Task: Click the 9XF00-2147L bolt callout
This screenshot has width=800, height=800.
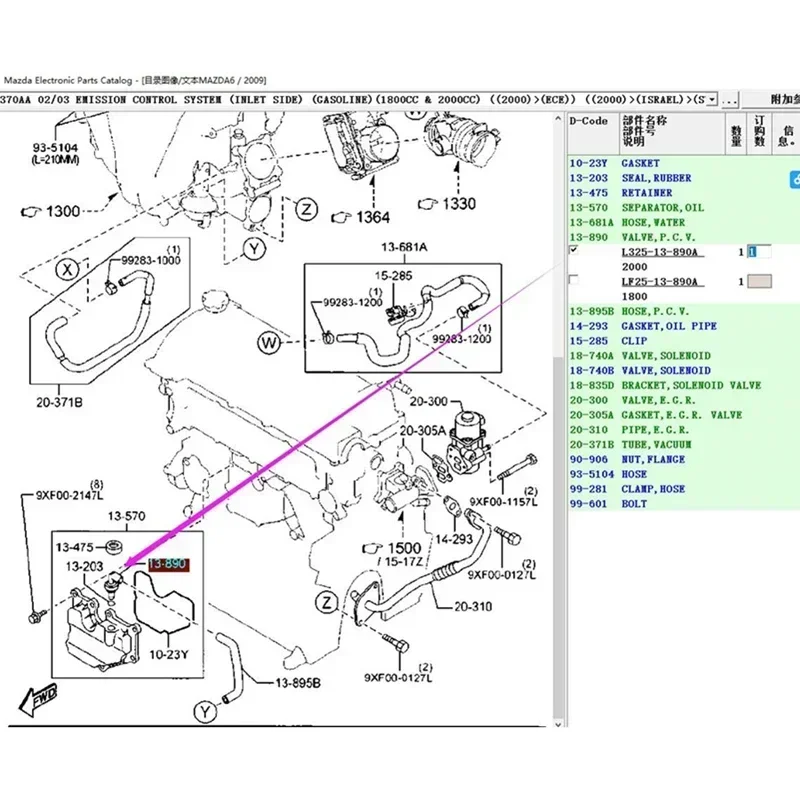Action: [69, 495]
